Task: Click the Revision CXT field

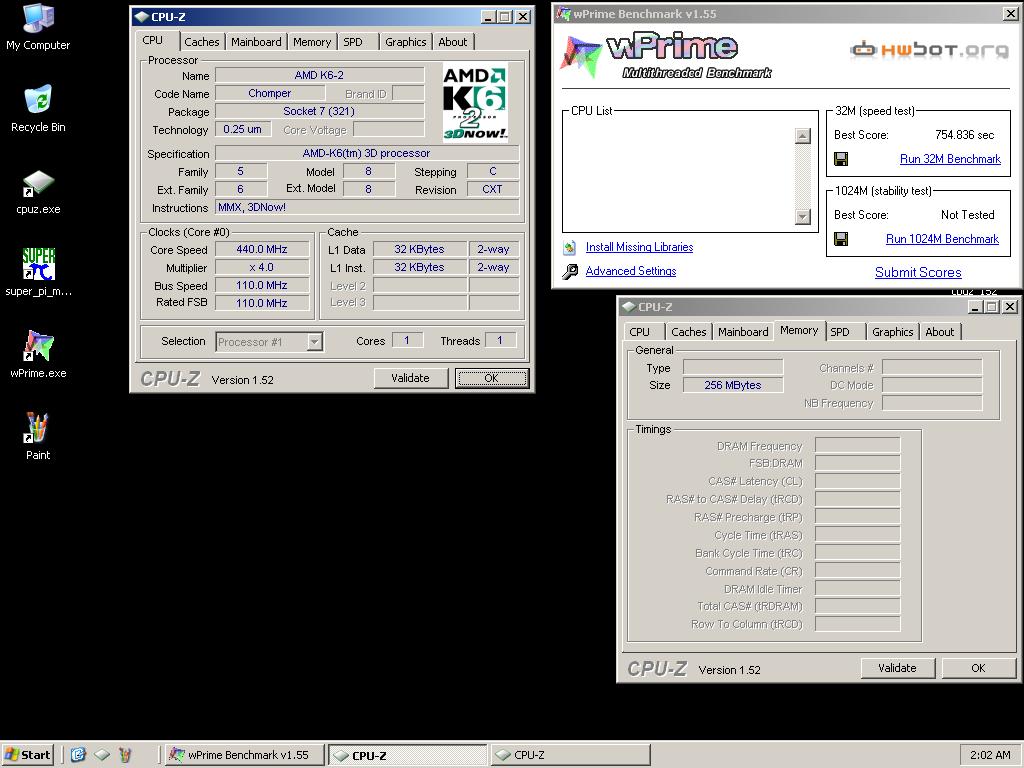Action: tap(492, 189)
